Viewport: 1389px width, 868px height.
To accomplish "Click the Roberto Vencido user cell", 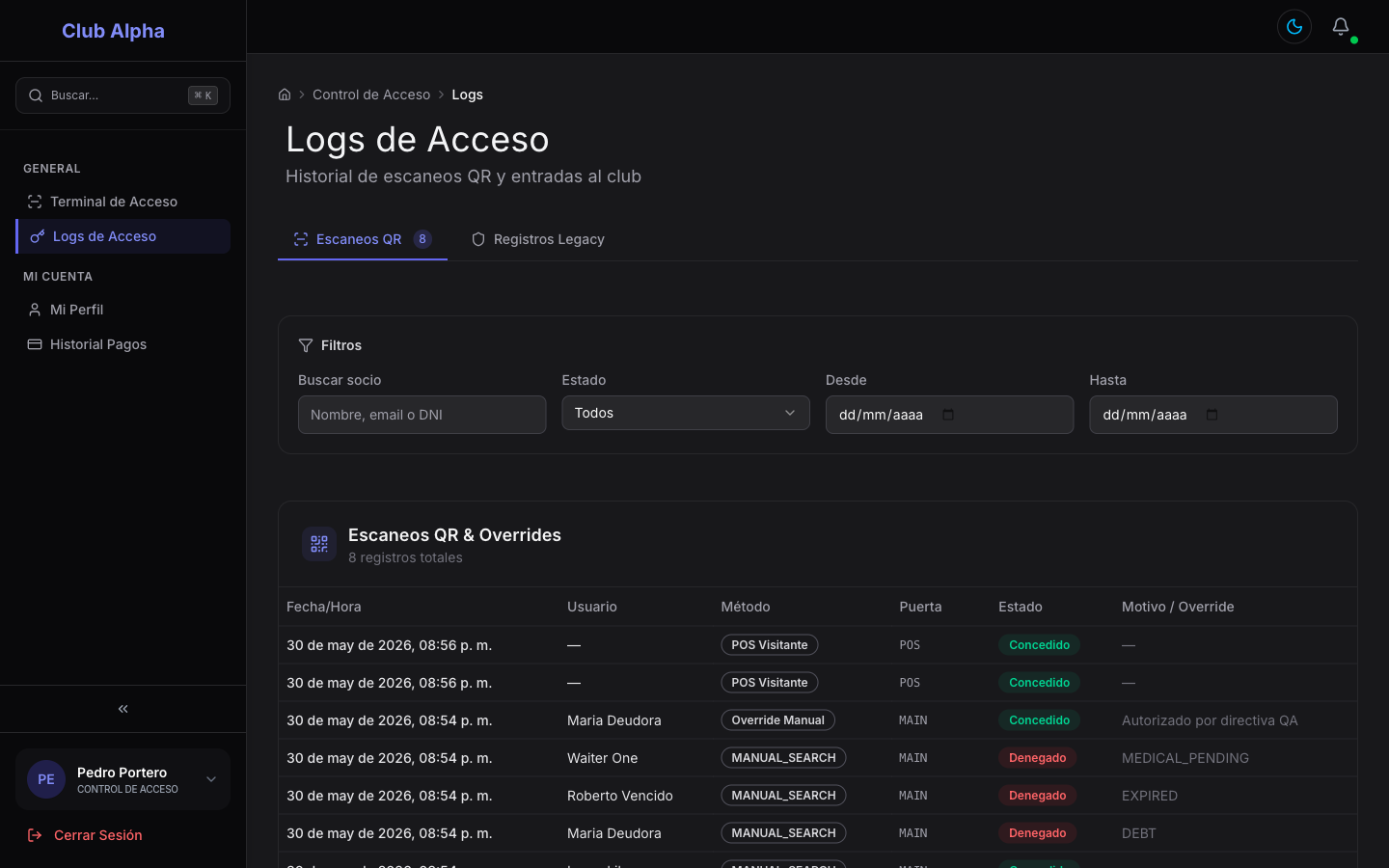I will click(620, 796).
